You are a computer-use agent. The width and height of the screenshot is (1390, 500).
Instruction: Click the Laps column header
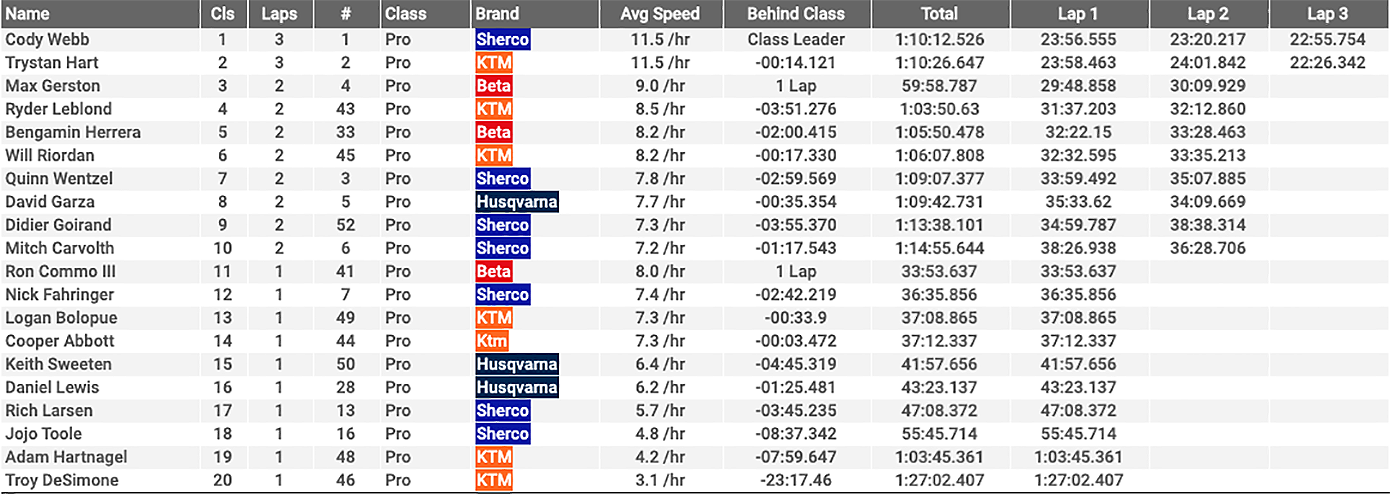279,14
